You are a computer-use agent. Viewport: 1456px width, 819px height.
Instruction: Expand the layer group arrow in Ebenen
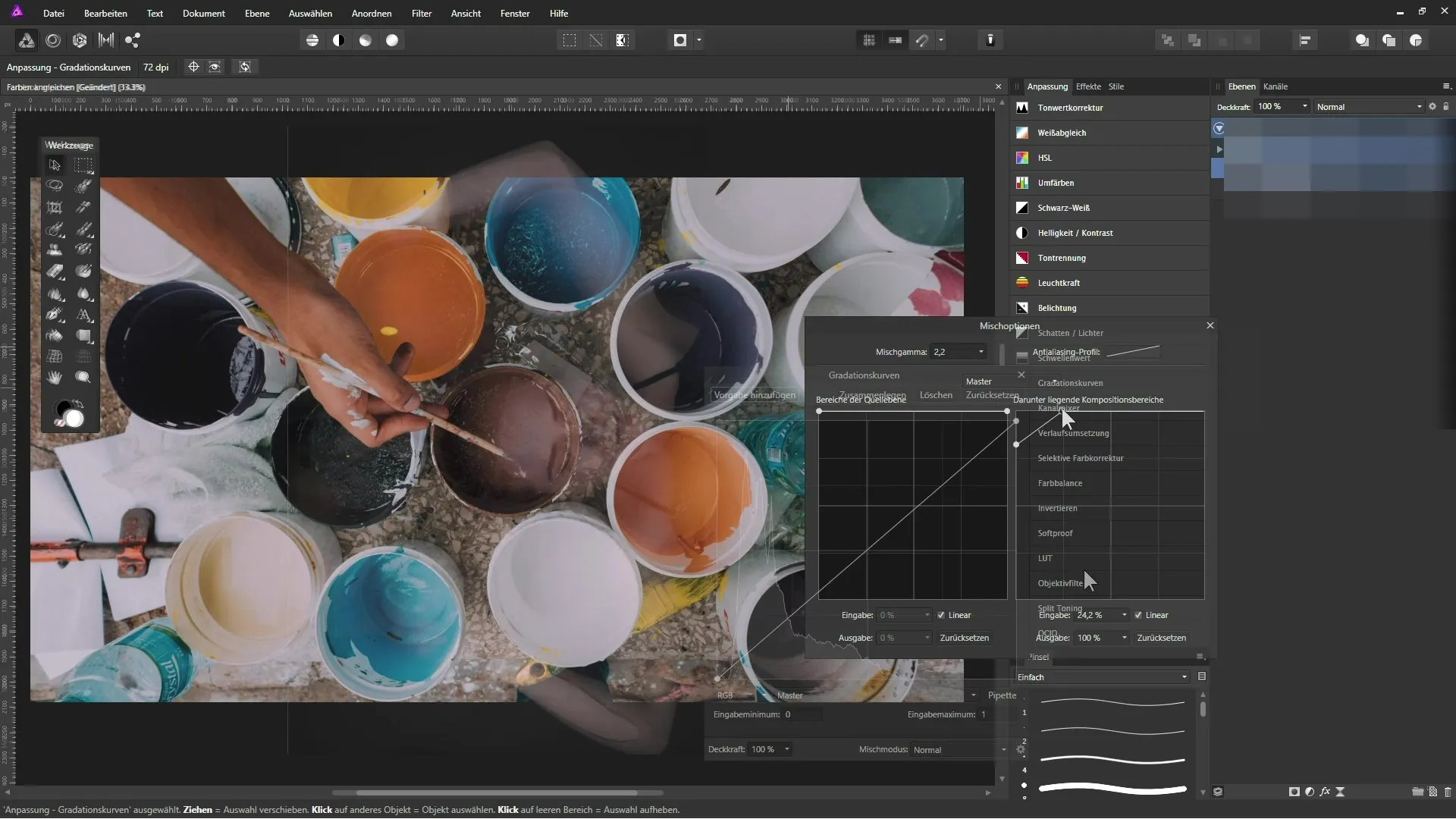tap(1219, 150)
